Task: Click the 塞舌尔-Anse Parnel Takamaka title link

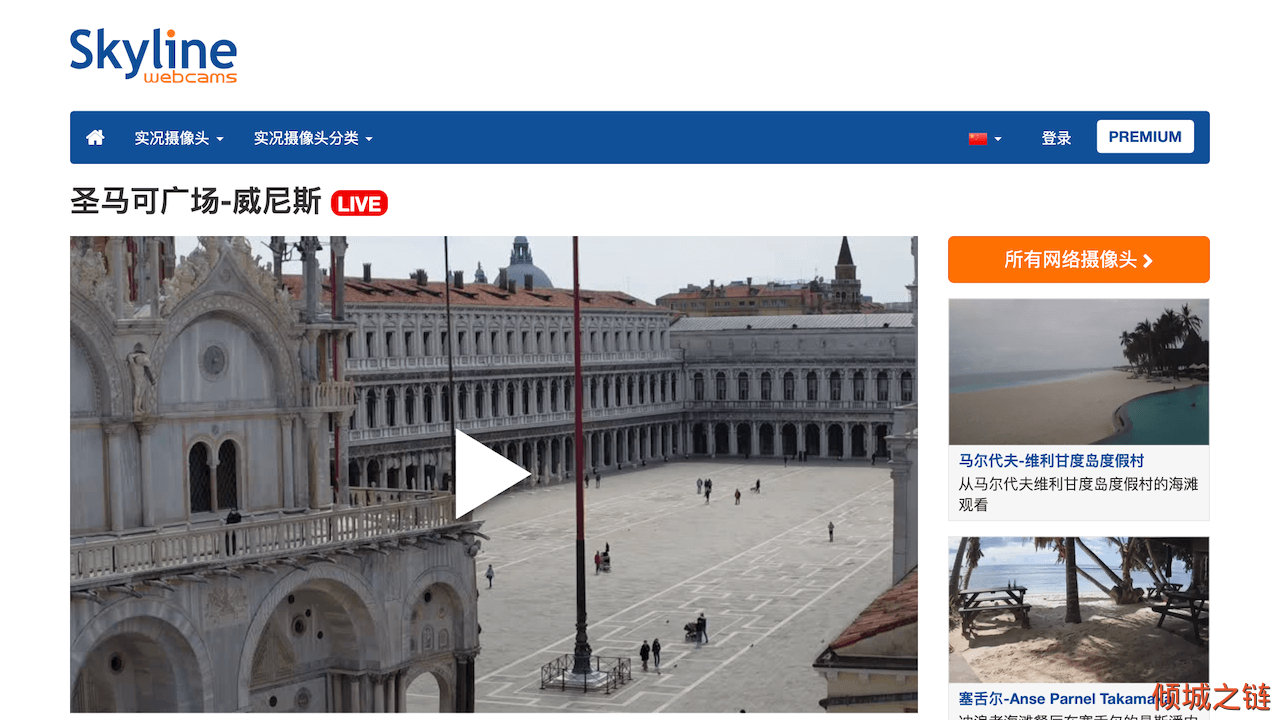Action: pyautogui.click(x=1064, y=699)
